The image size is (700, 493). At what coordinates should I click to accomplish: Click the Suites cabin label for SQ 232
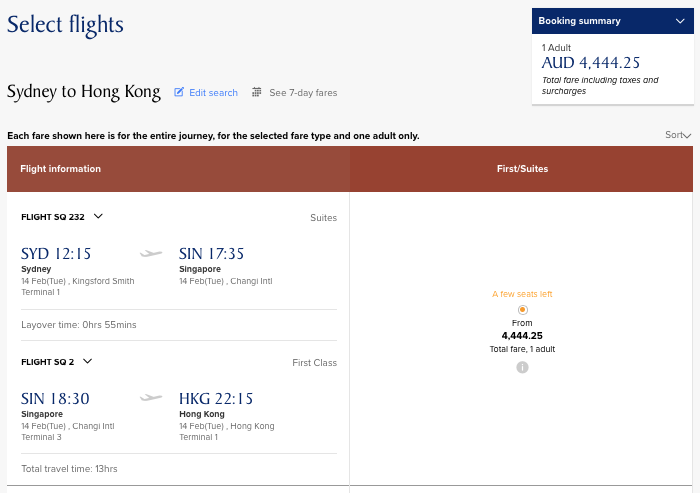pos(323,218)
